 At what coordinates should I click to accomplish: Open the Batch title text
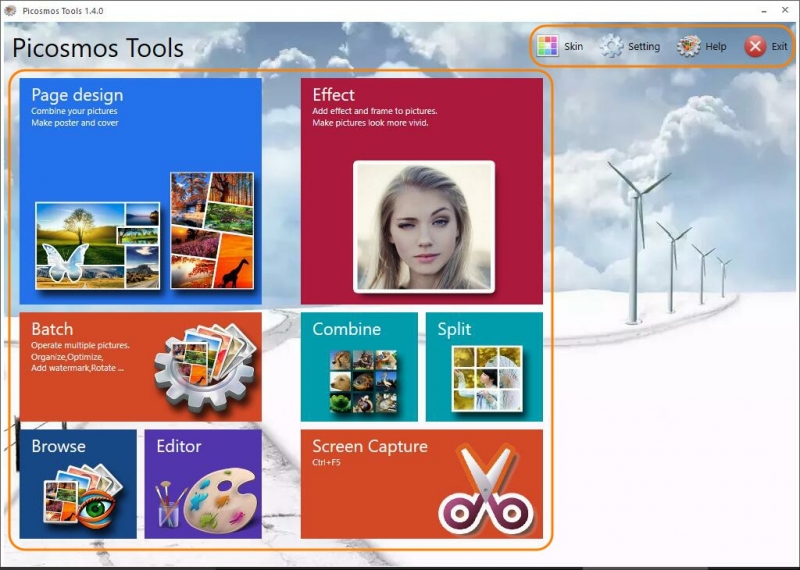(x=52, y=329)
